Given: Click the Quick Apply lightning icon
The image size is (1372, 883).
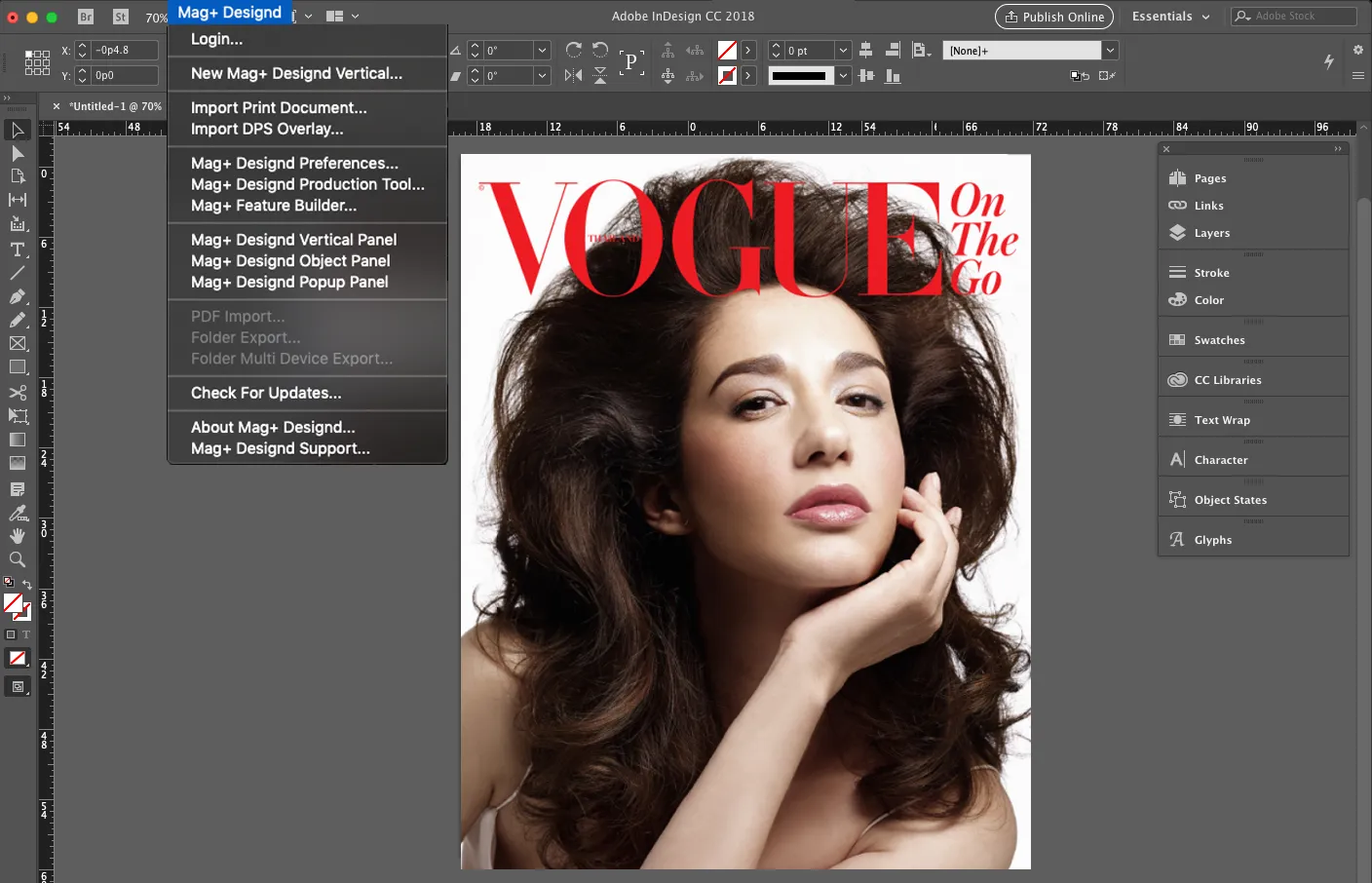Looking at the screenshot, I should 1329,61.
